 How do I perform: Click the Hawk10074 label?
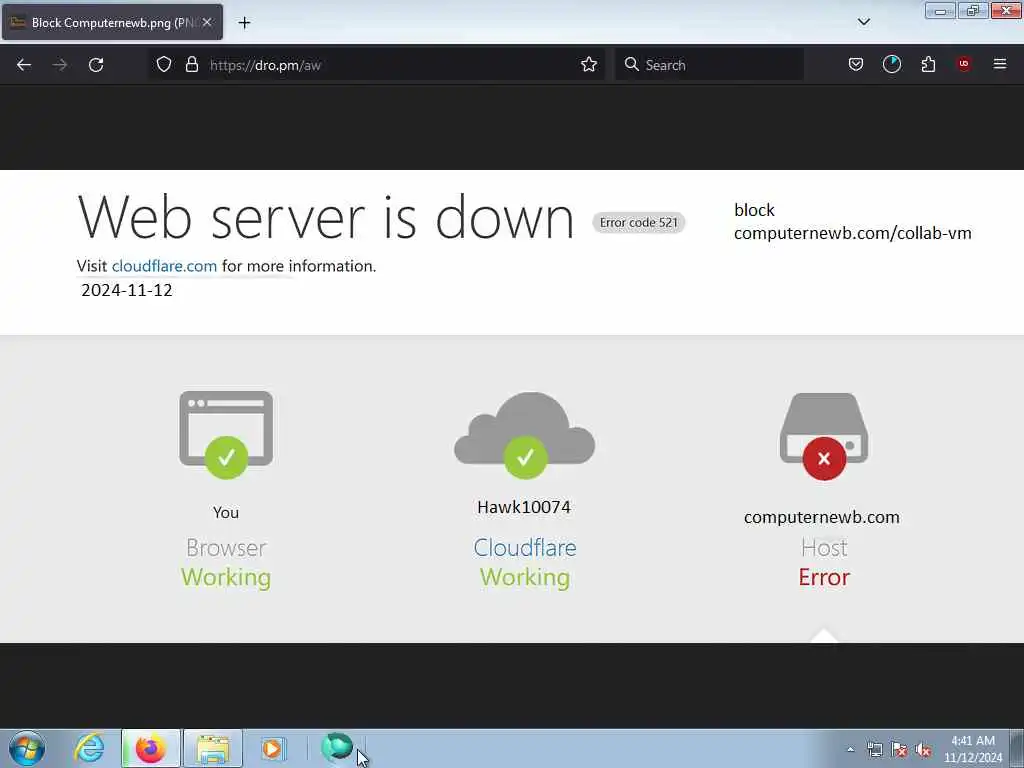[x=524, y=507]
